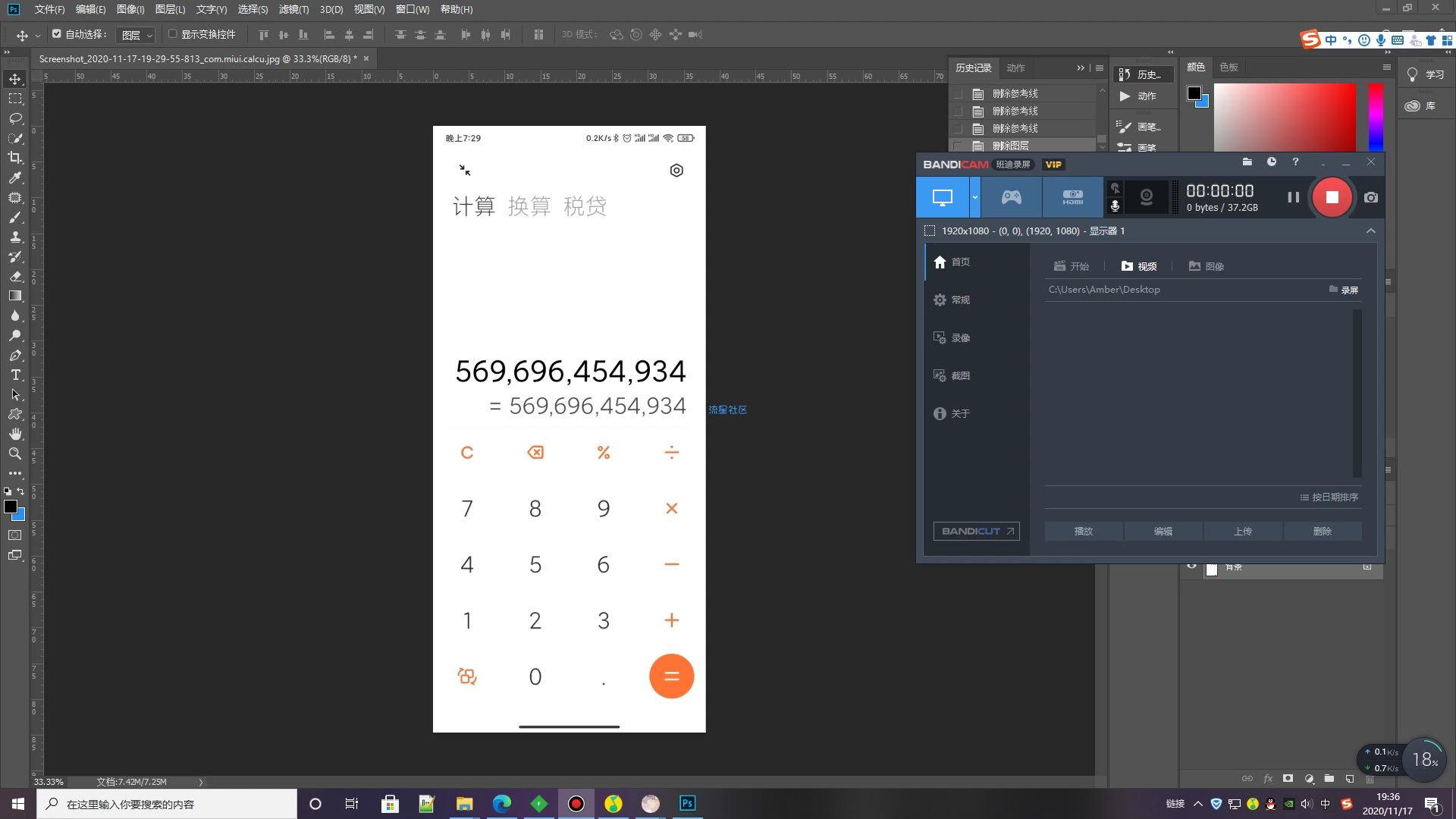Toggle the 显示变换控件 checkbox

[173, 33]
